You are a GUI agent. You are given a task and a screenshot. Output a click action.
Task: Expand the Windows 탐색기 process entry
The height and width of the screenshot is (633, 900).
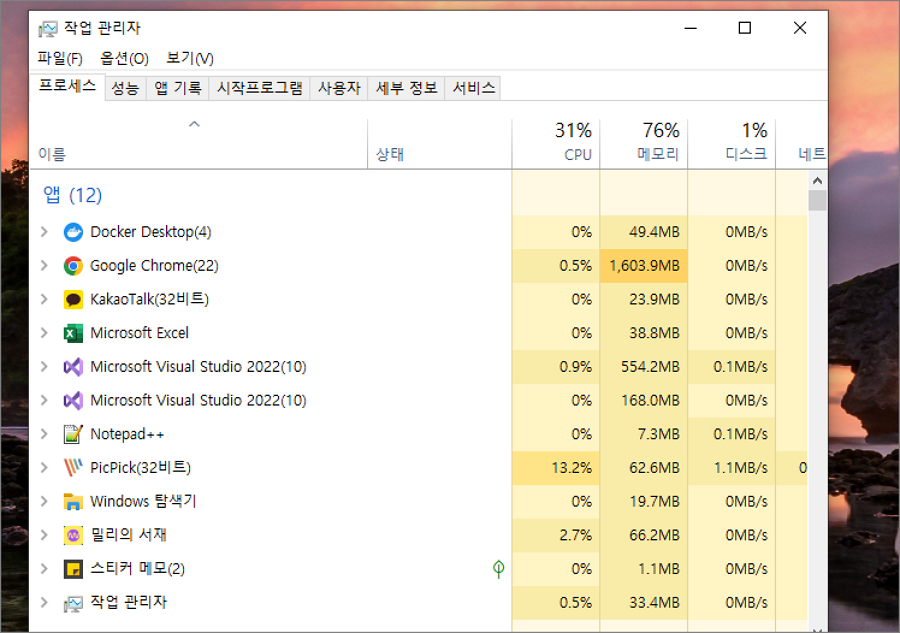click(x=44, y=502)
